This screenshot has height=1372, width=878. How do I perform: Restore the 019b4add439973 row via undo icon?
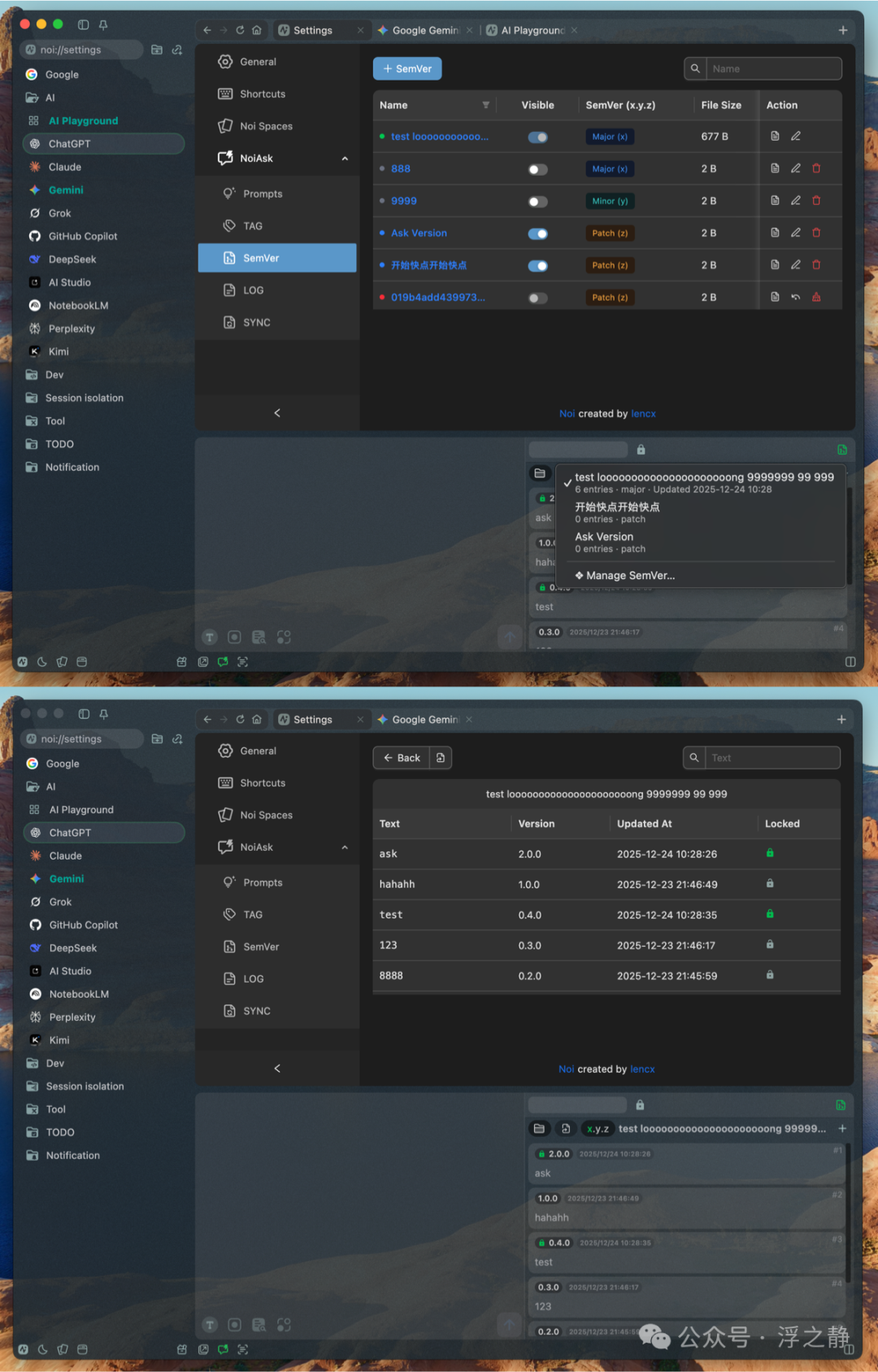point(796,297)
